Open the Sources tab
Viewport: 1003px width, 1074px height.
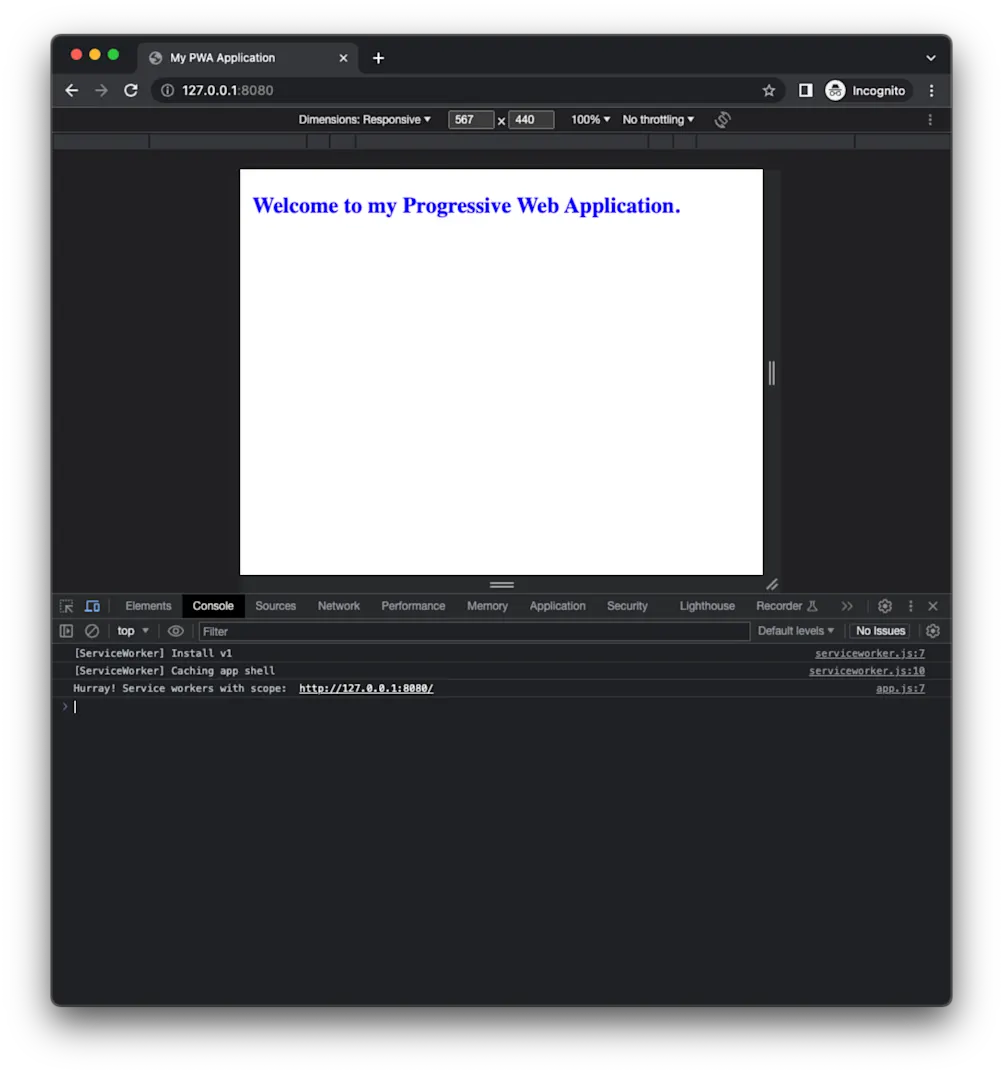(275, 606)
